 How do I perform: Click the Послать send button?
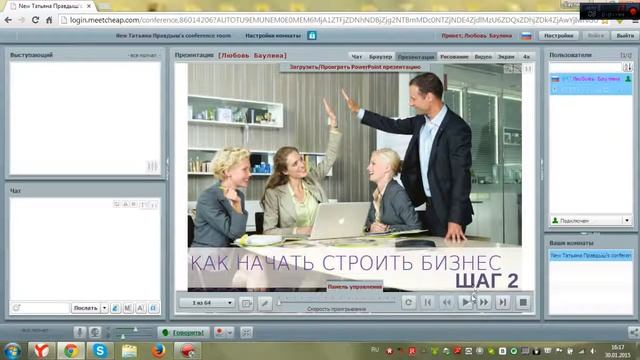point(86,308)
